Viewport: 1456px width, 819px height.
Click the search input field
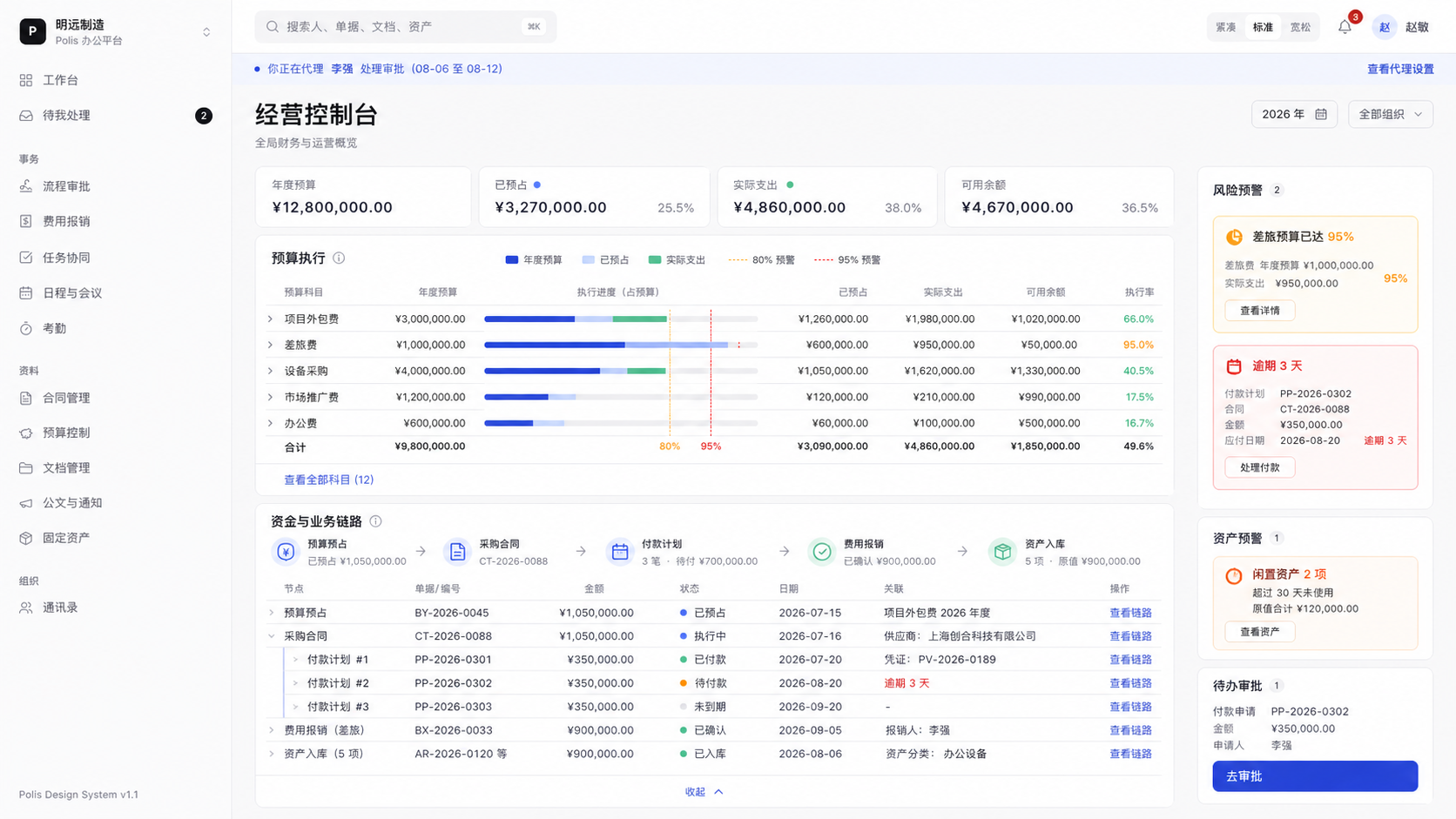click(405, 27)
